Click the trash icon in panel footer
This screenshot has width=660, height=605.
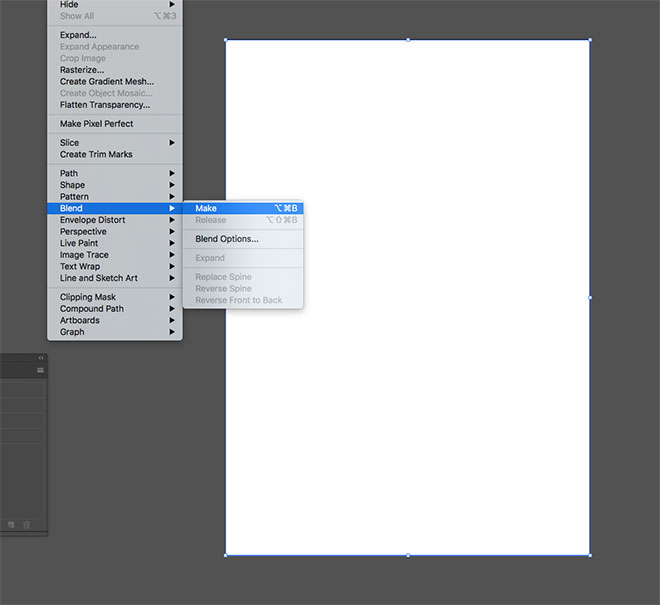[x=27, y=525]
